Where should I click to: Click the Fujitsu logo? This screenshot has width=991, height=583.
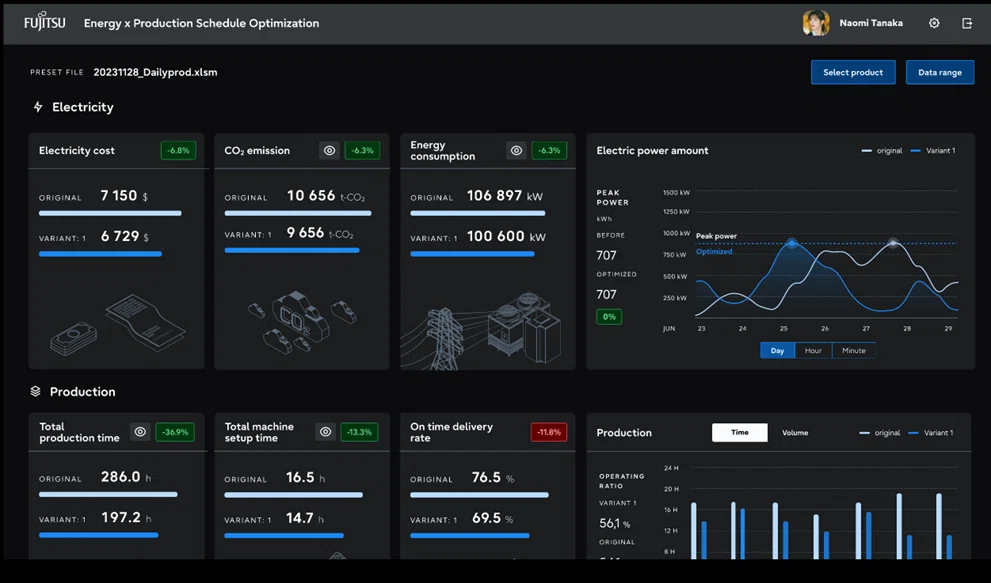pyautogui.click(x=44, y=21)
